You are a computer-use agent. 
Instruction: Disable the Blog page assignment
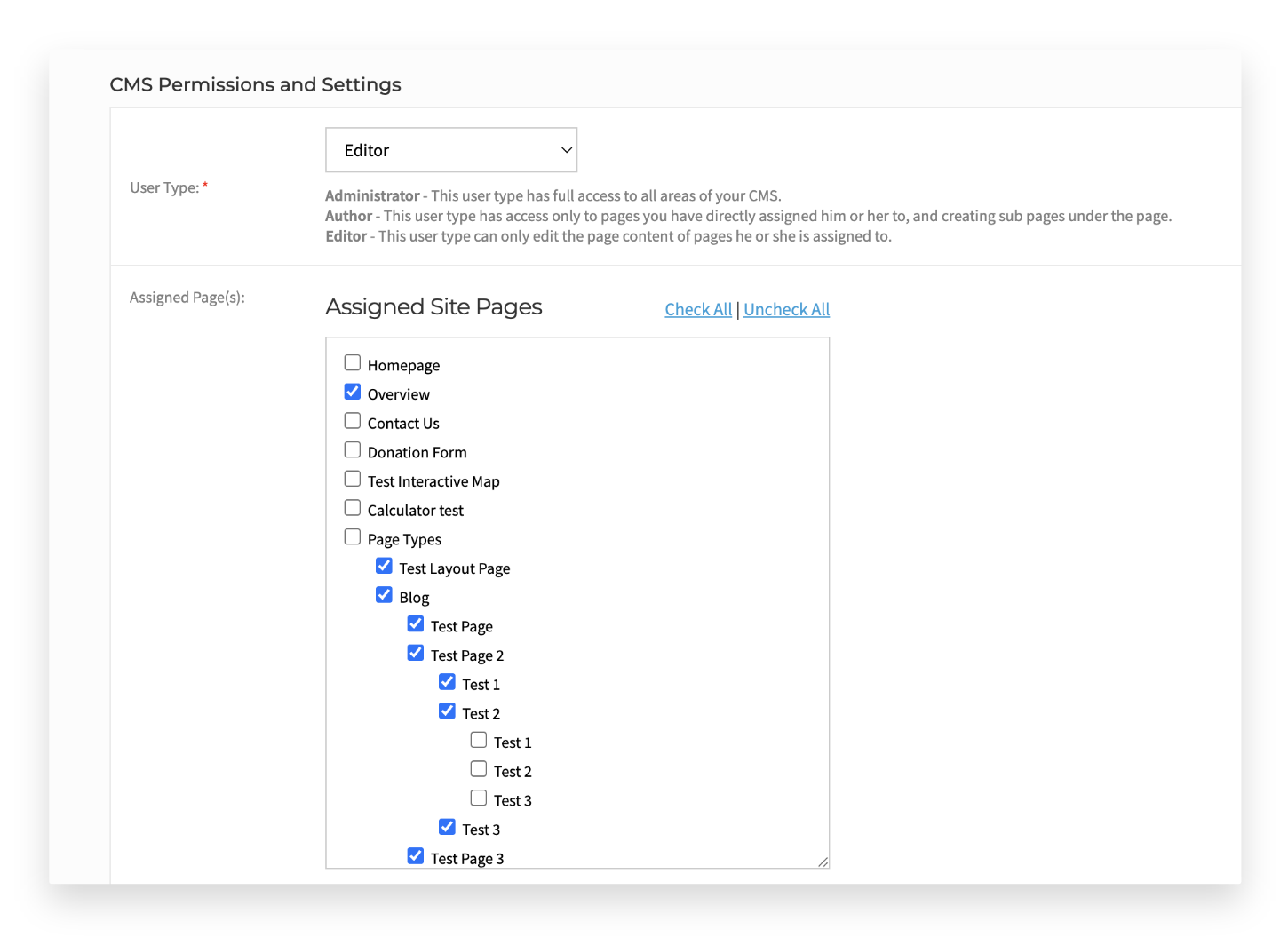384,594
